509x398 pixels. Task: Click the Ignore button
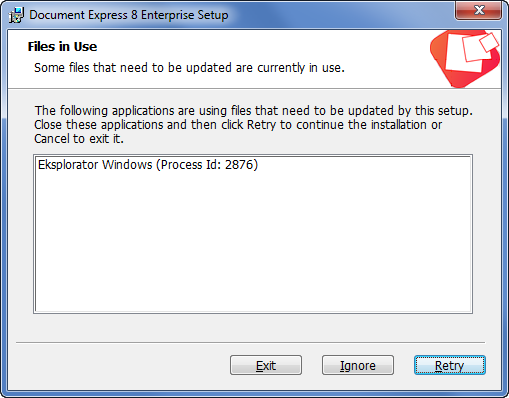(358, 365)
